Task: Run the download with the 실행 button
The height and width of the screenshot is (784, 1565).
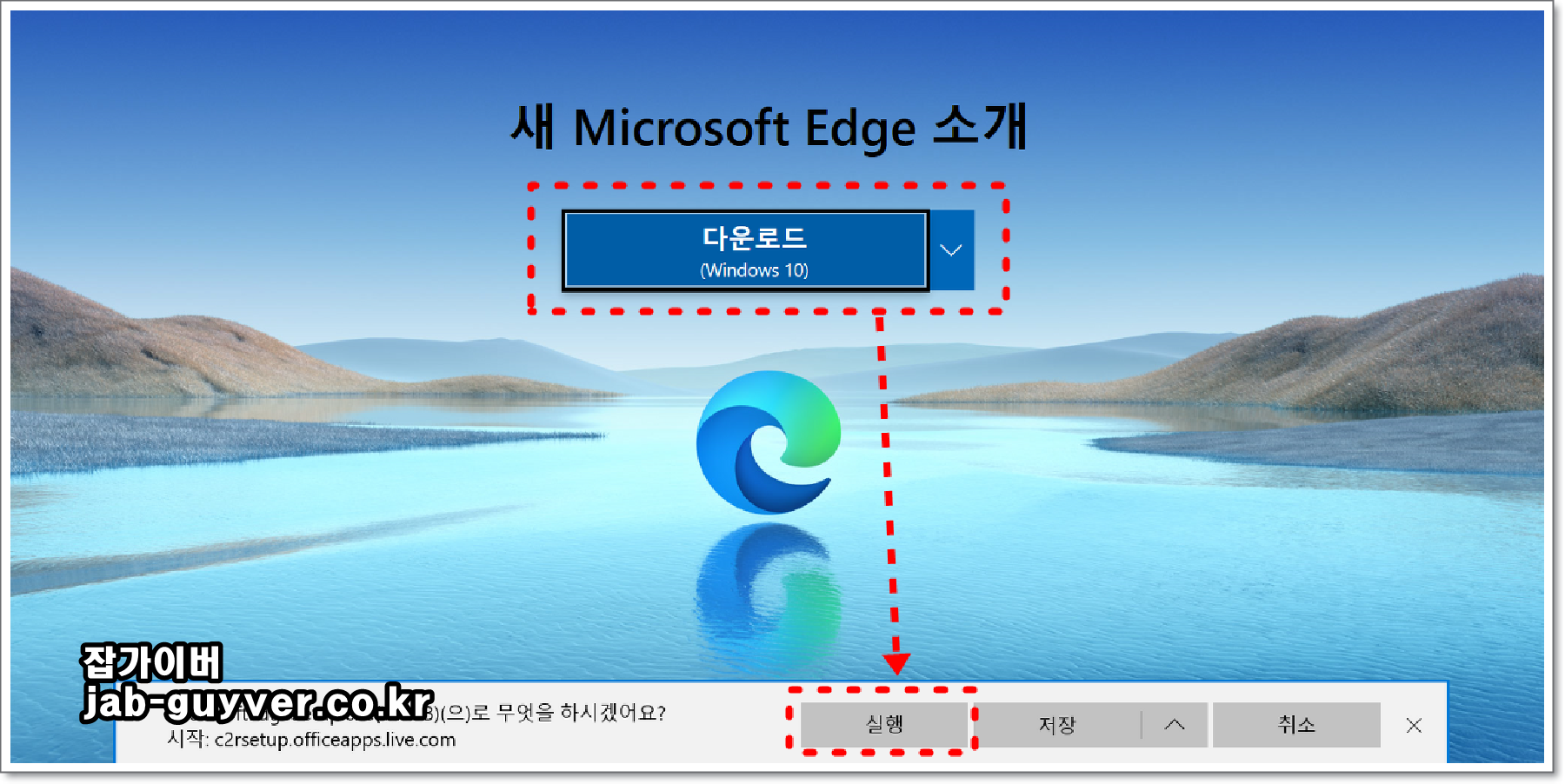Action: click(x=884, y=724)
